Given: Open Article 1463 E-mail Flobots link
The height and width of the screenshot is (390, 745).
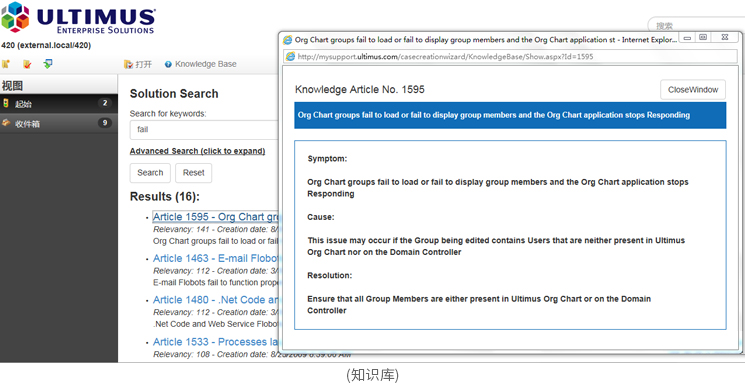Looking at the screenshot, I should [x=216, y=258].
